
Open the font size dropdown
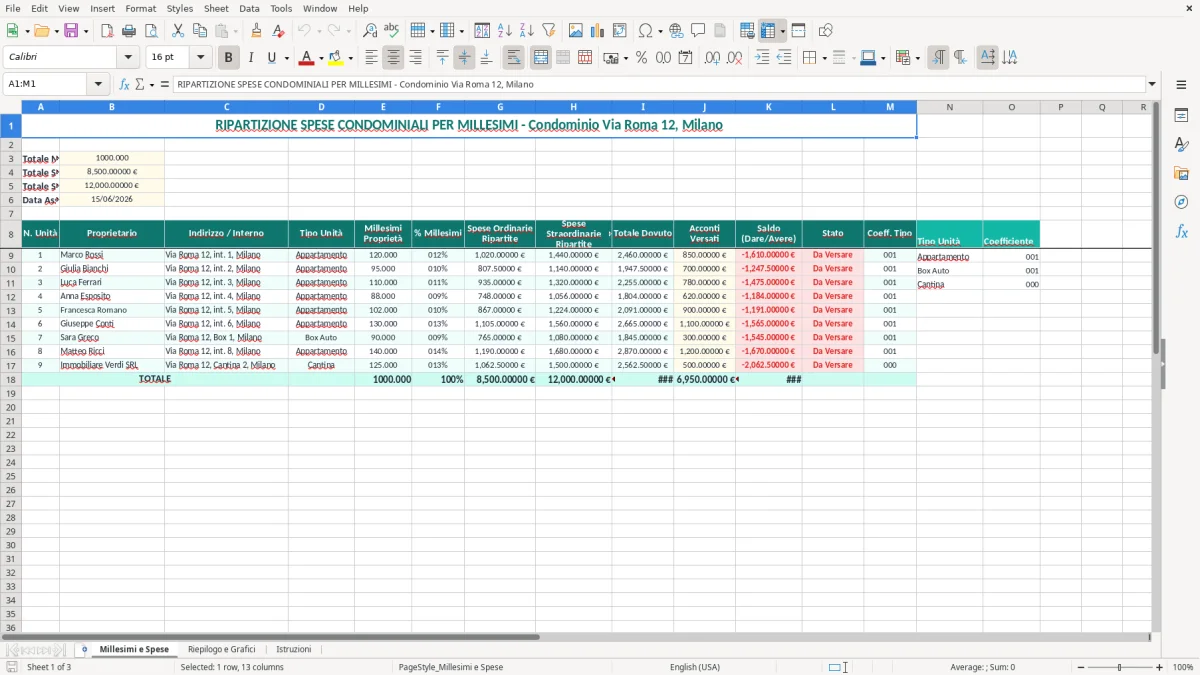[x=200, y=58]
